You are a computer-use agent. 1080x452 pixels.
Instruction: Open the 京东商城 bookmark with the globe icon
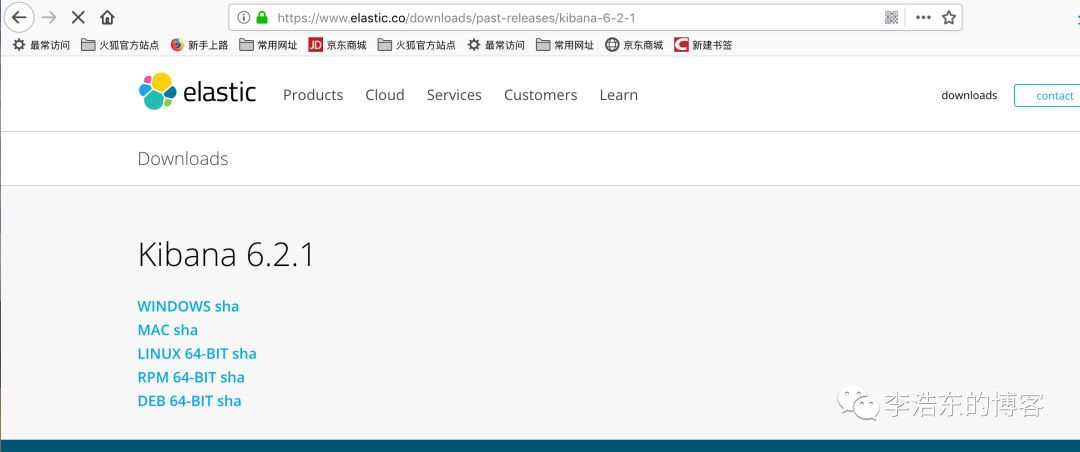pyautogui.click(x=634, y=45)
